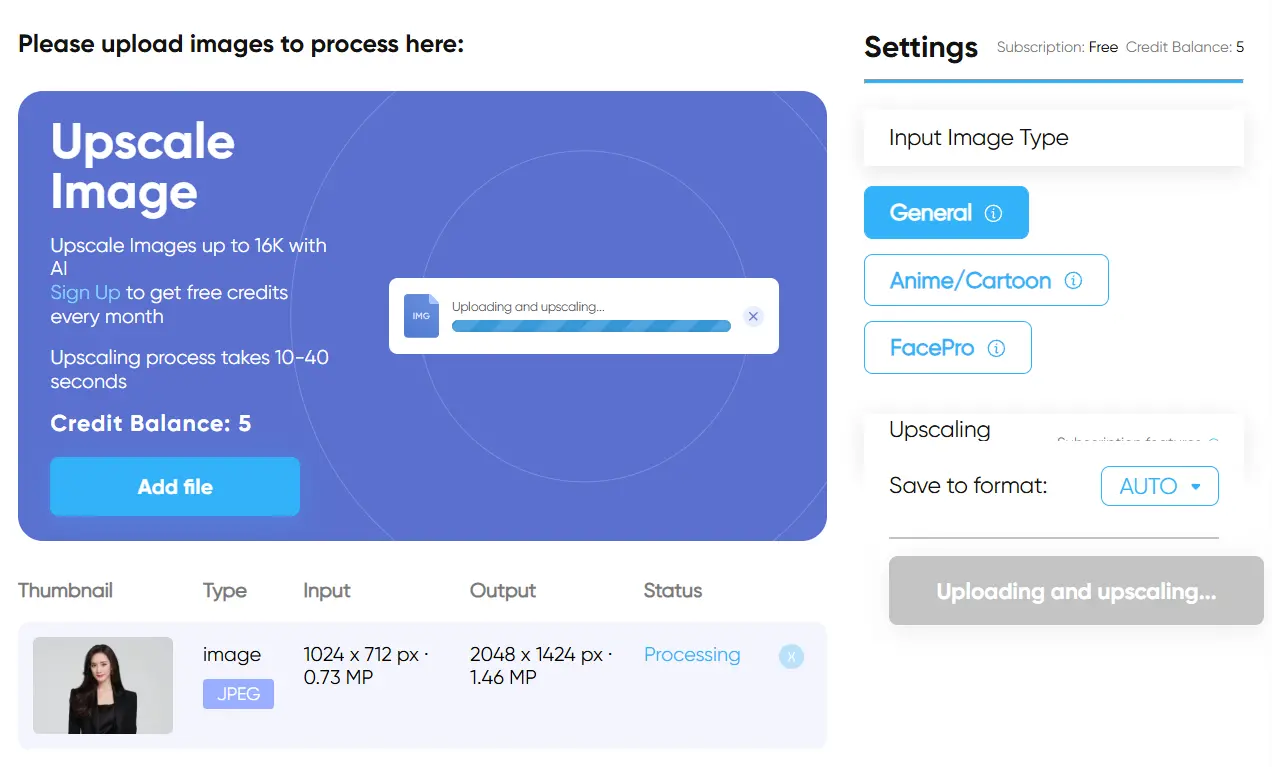Click the uploading progress bar
This screenshot has height=767, width=1272.
click(591, 325)
